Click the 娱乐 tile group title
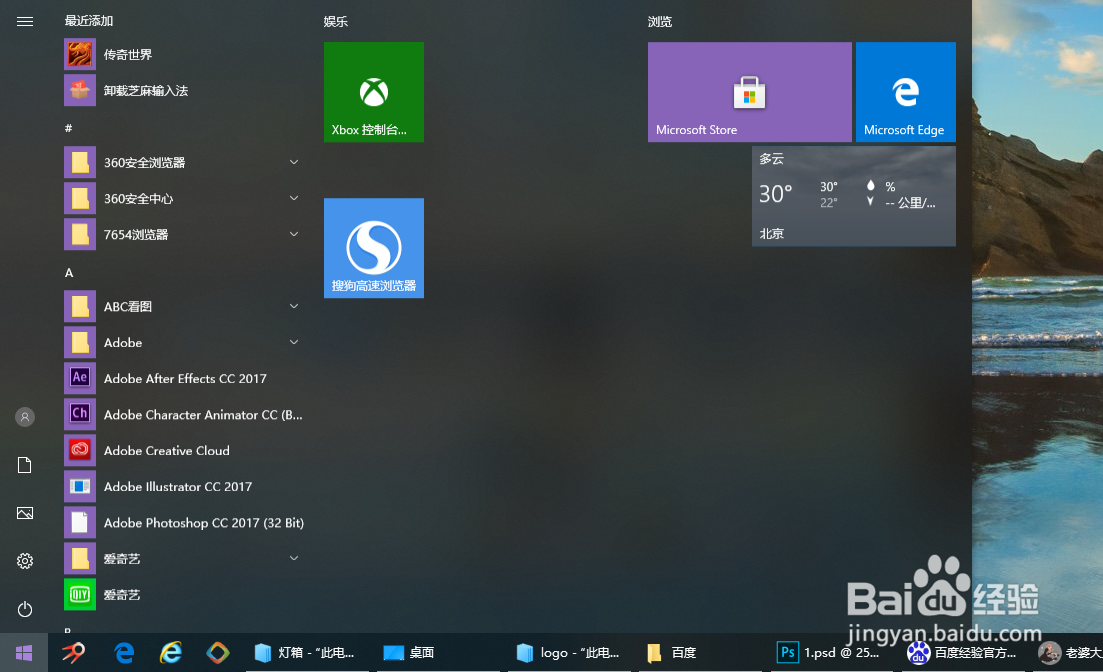 (x=336, y=22)
